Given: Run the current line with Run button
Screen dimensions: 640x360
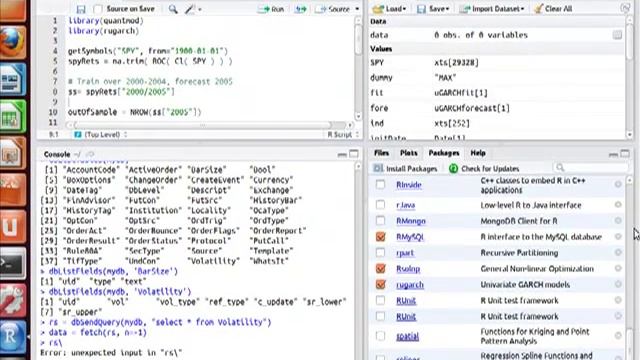Looking at the screenshot, I should (x=271, y=9).
